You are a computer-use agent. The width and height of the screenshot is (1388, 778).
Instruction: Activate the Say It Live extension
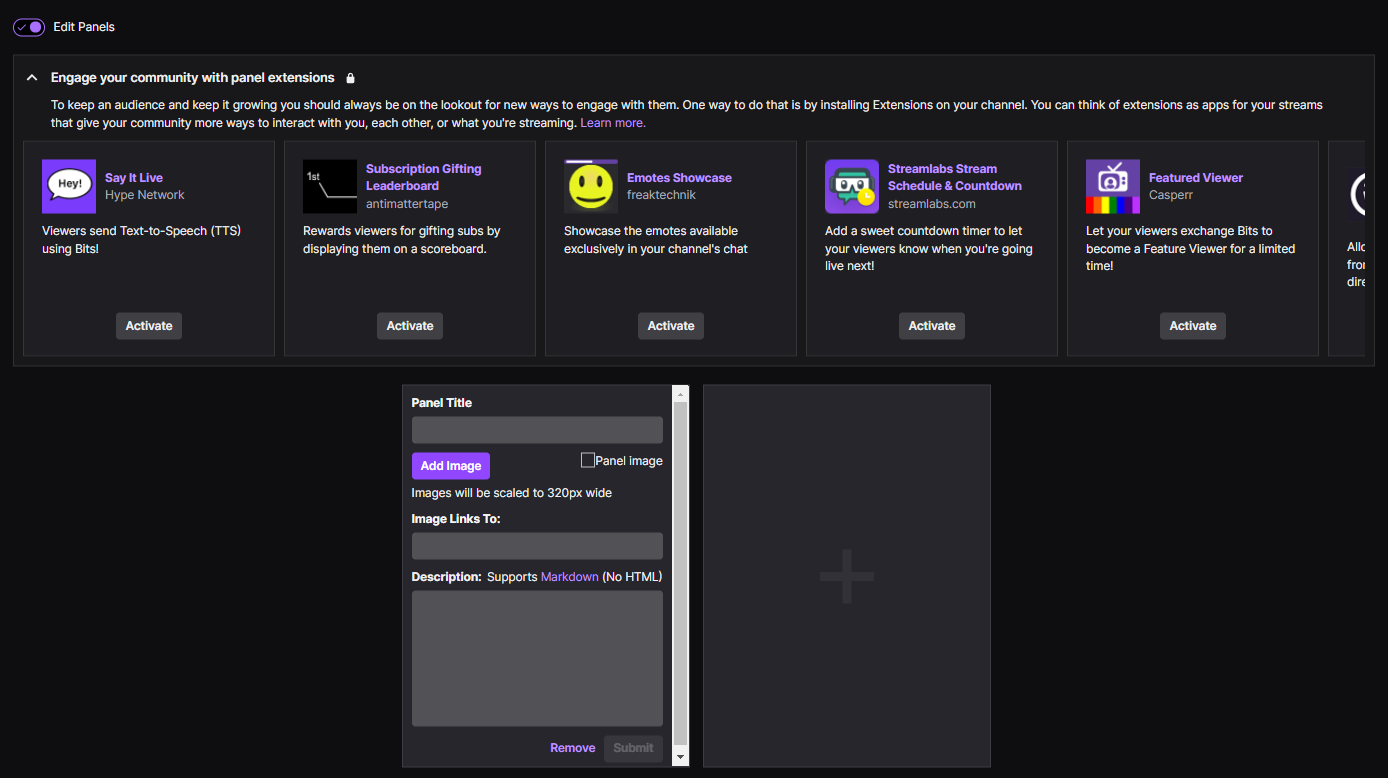coord(149,326)
